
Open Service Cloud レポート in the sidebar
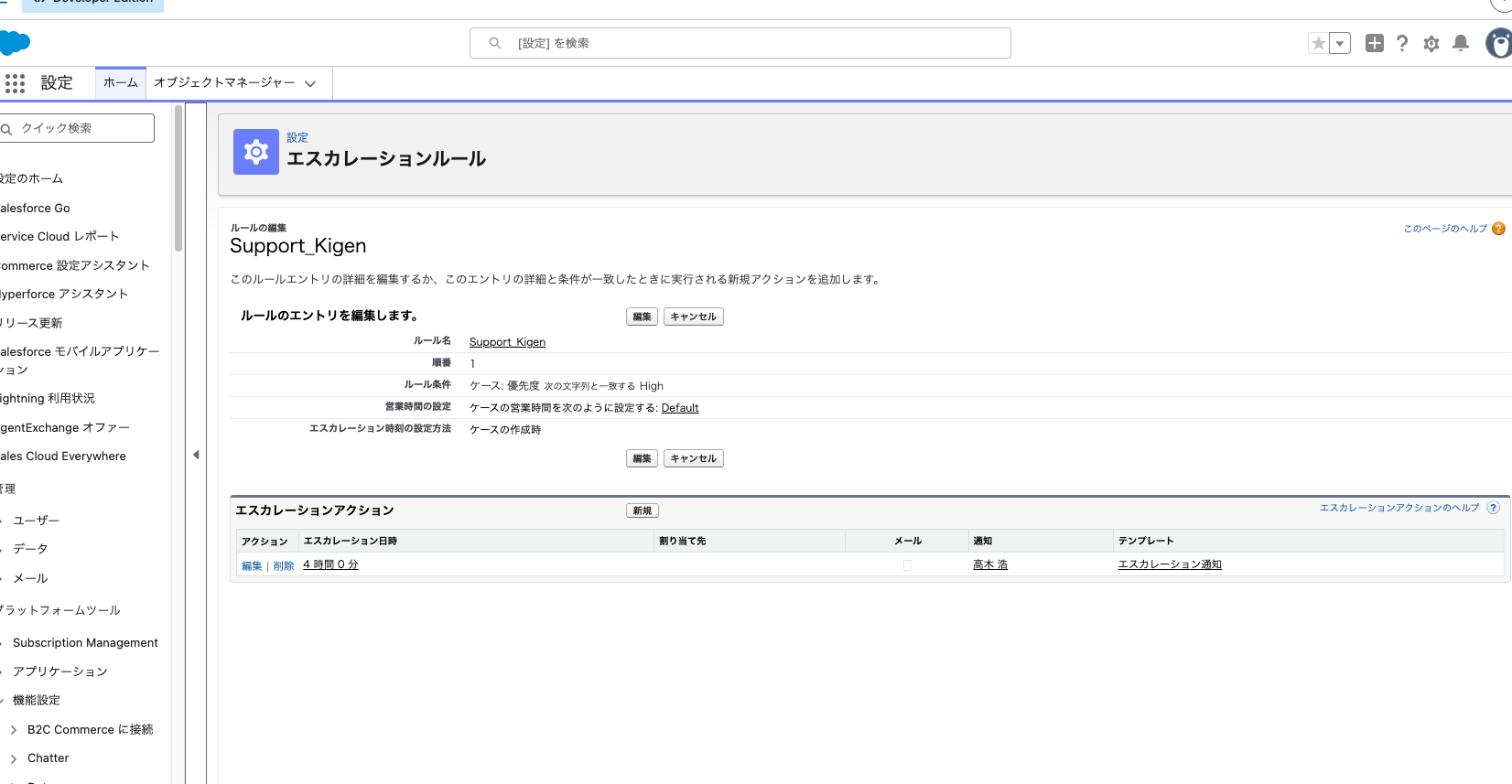click(59, 237)
